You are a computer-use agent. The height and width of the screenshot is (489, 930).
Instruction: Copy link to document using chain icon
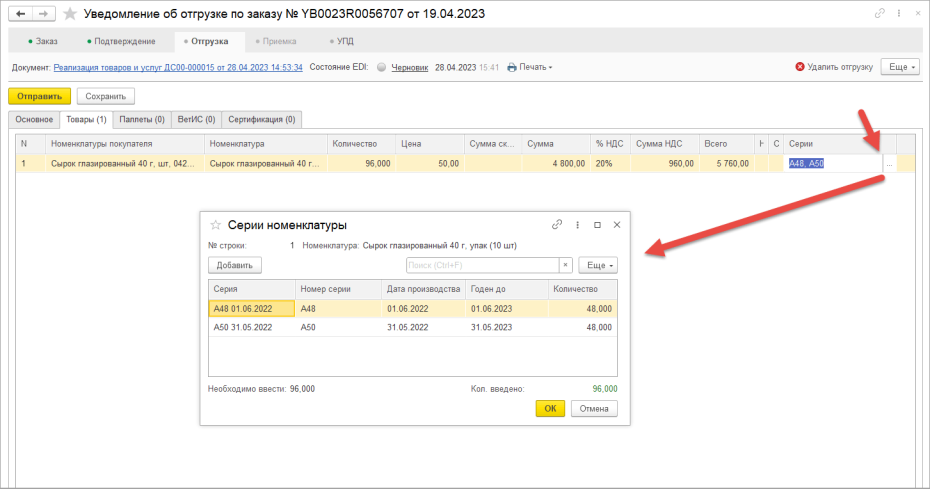pyautogui.click(x=880, y=13)
